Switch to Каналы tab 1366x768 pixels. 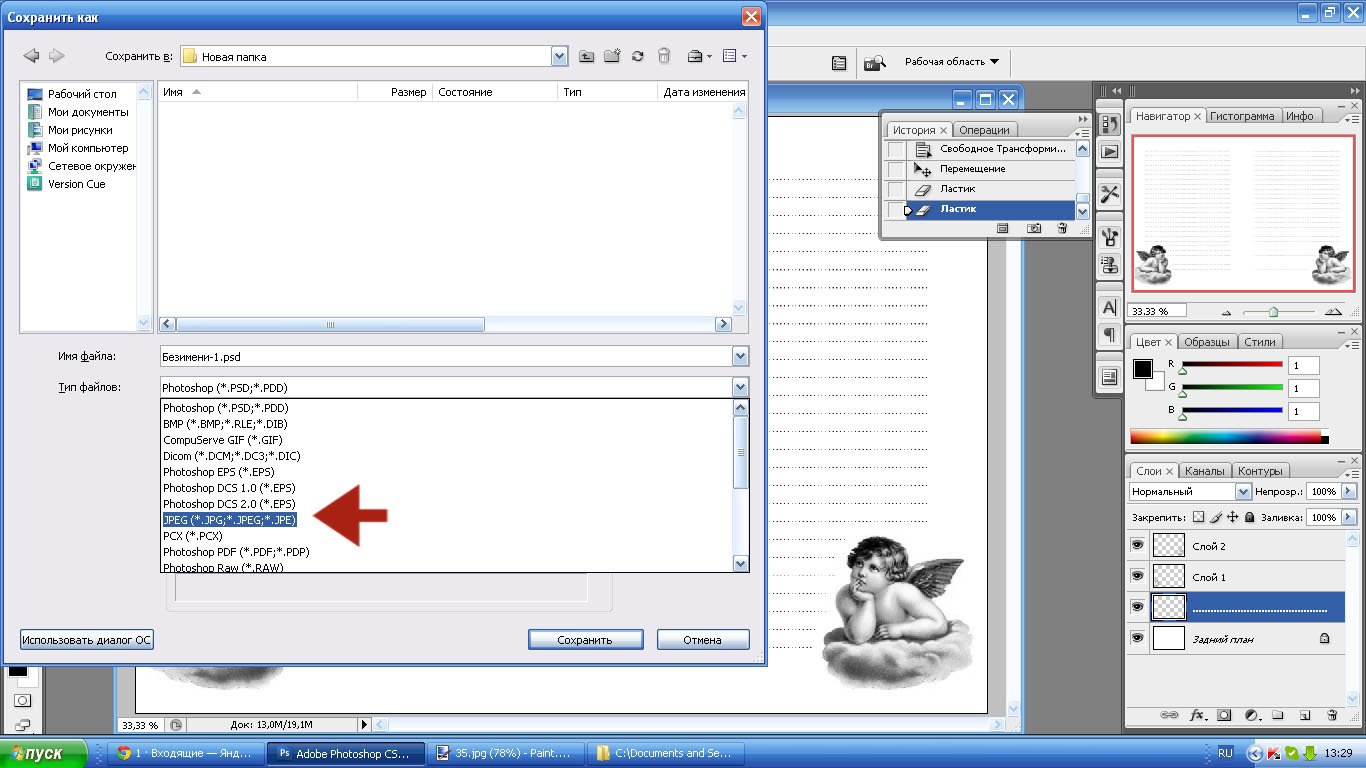1204,471
